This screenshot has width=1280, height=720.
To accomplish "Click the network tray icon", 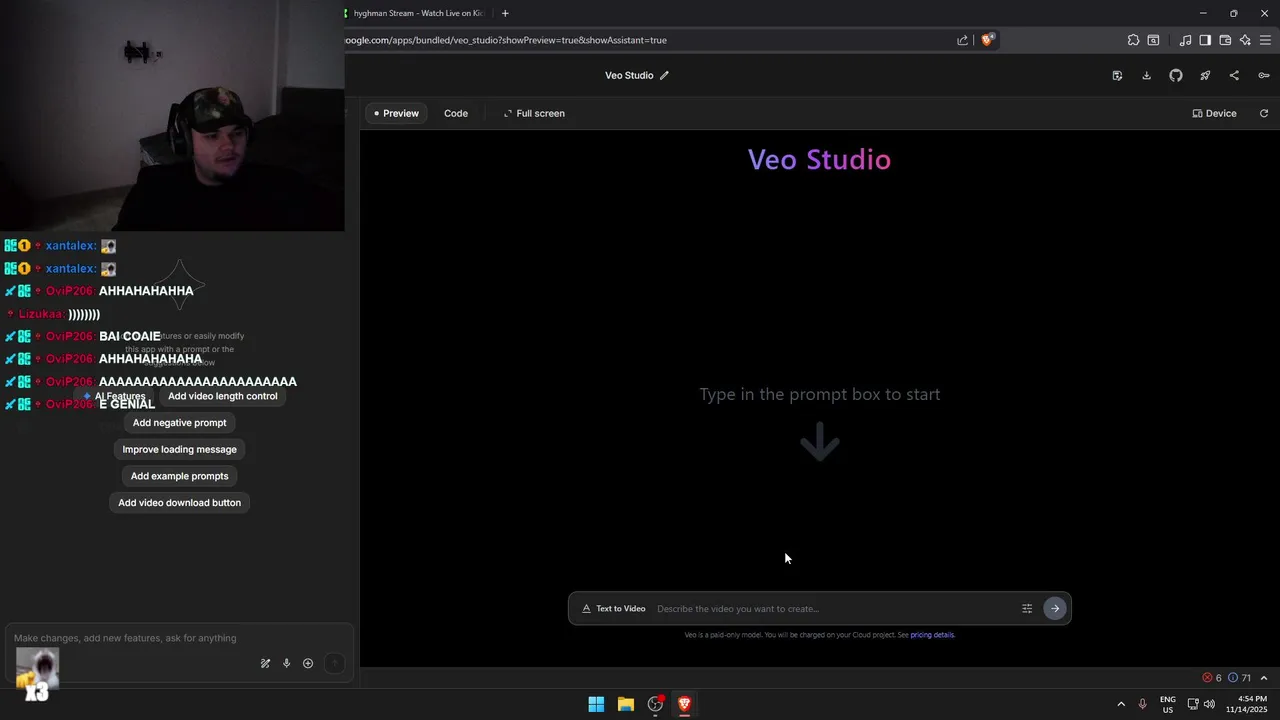I will (x=1192, y=704).
